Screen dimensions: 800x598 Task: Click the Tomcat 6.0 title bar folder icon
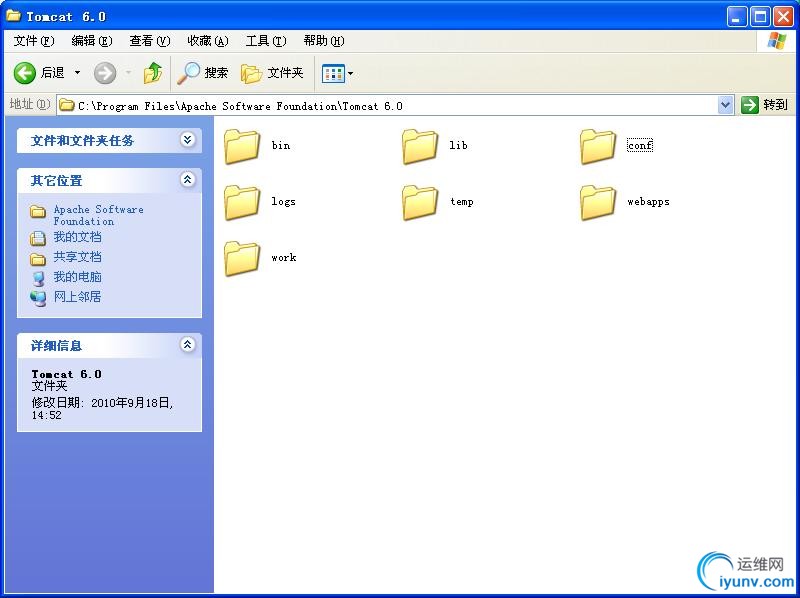tap(13, 16)
